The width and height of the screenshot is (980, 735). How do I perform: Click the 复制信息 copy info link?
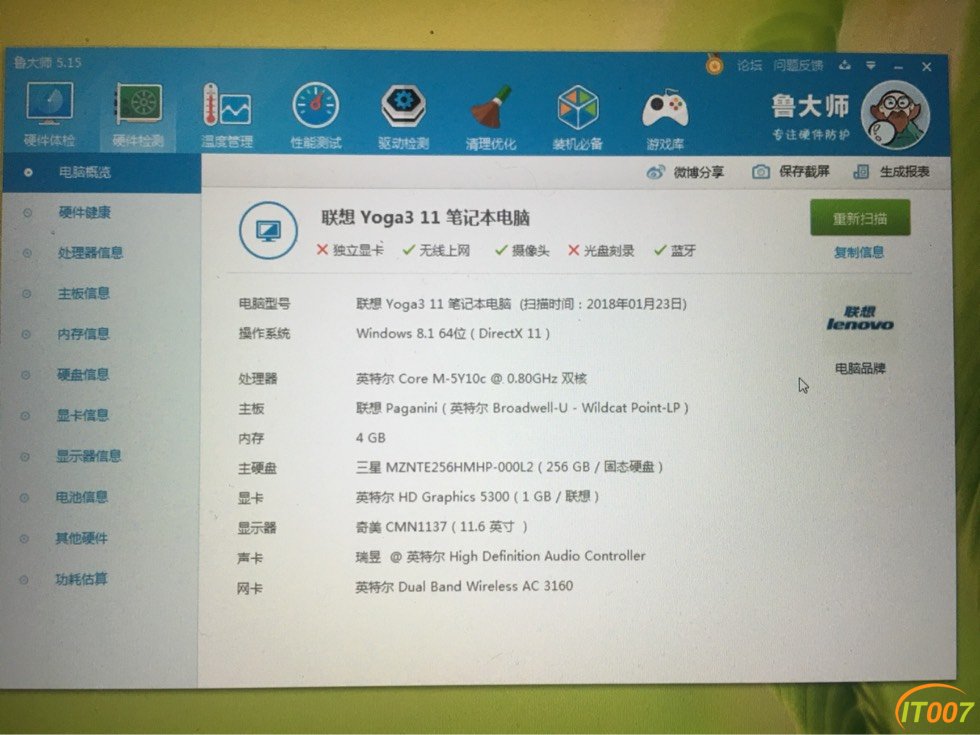(x=859, y=252)
